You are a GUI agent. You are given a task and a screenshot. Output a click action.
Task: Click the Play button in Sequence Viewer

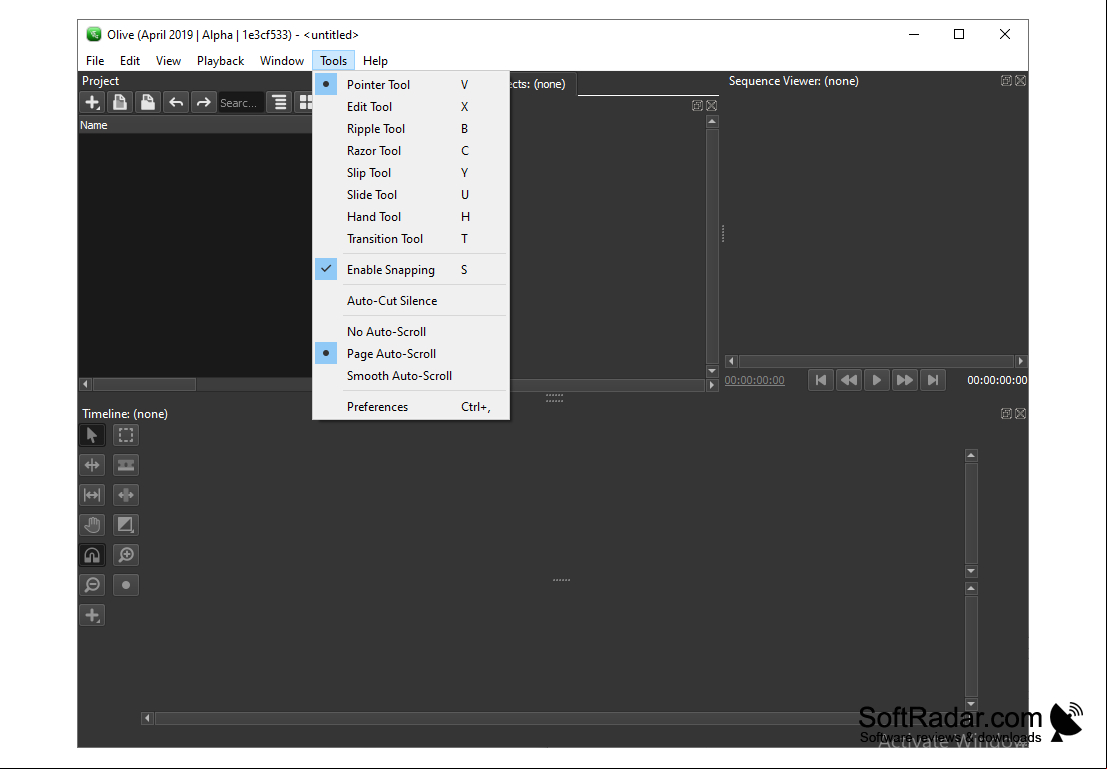pos(876,380)
